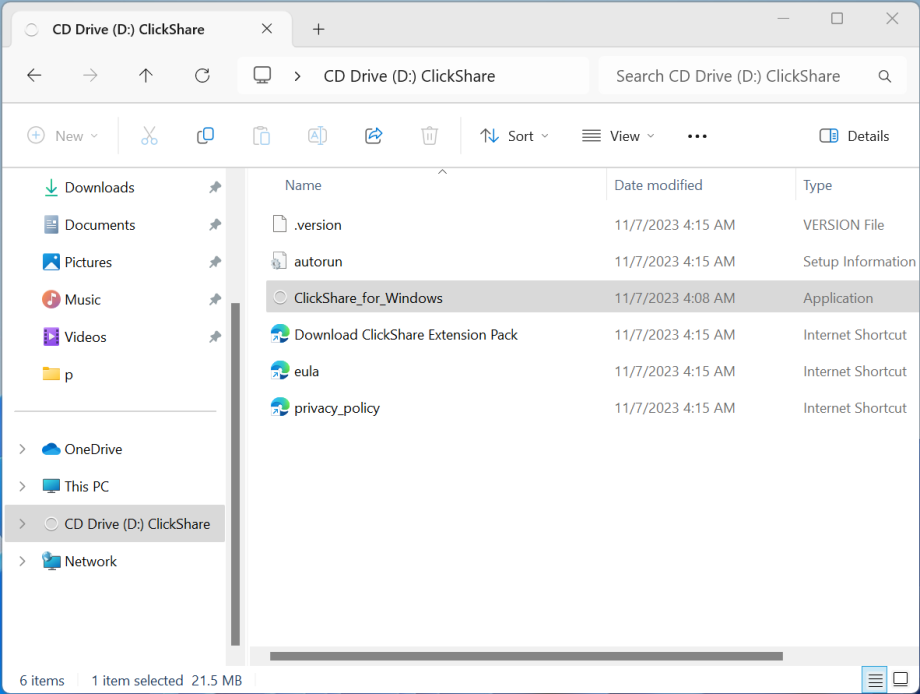Open the Sort dropdown menu
The image size is (920, 694).
point(515,136)
